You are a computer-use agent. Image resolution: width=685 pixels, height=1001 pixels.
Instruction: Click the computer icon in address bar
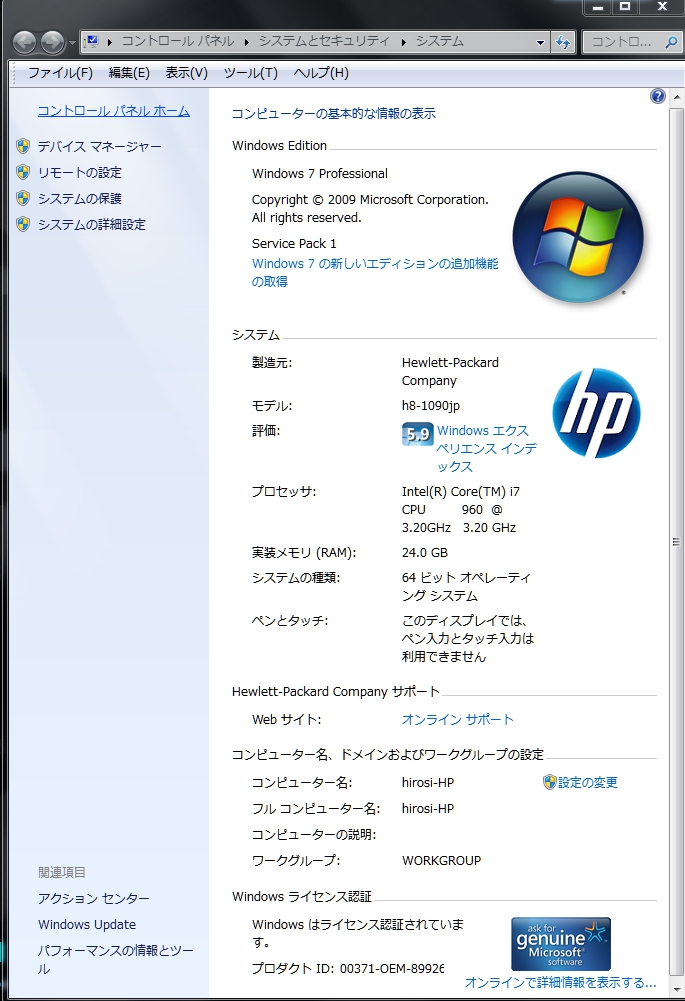[93, 41]
